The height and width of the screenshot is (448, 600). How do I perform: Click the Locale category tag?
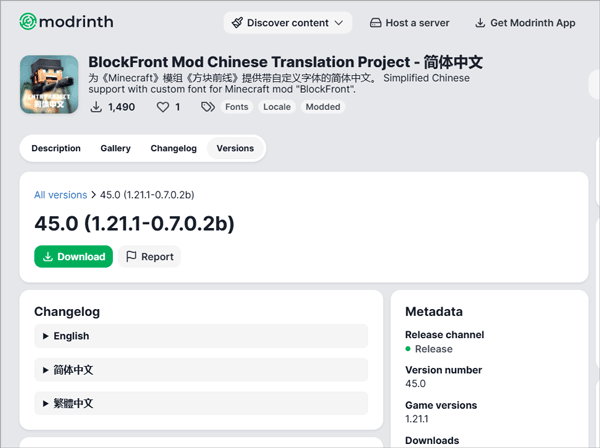pos(277,107)
